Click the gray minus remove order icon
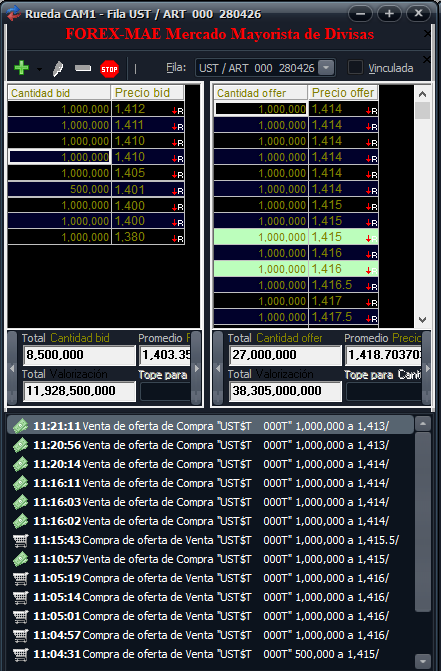This screenshot has height=671, width=441. click(x=83, y=68)
